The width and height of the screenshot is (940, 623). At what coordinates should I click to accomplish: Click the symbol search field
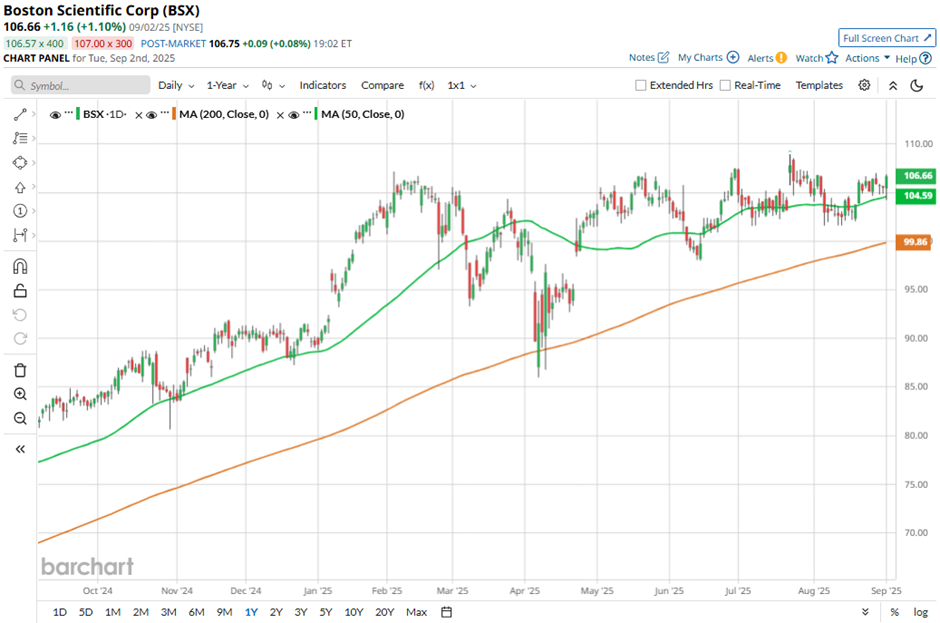(80, 85)
